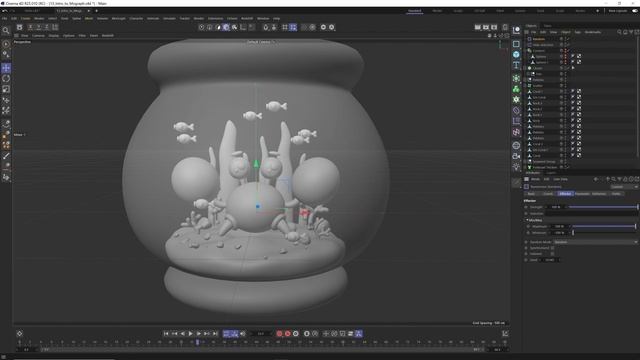640x360 pixels.
Task: Search in the Objects manager
Action: point(619,32)
